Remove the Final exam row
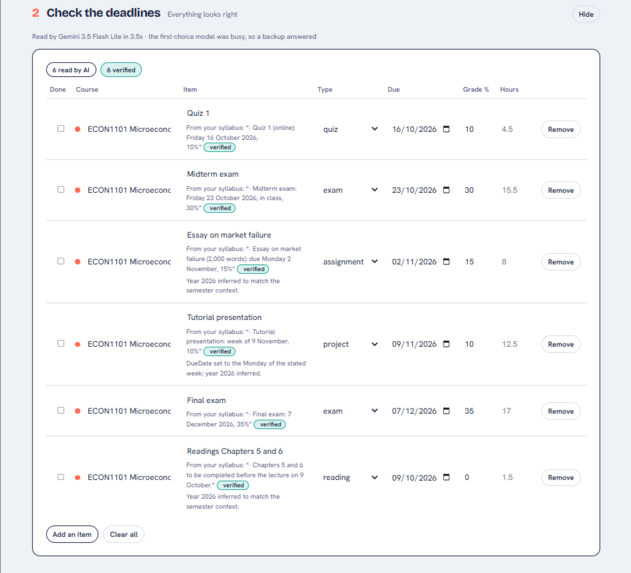The height and width of the screenshot is (573, 631). 561,411
